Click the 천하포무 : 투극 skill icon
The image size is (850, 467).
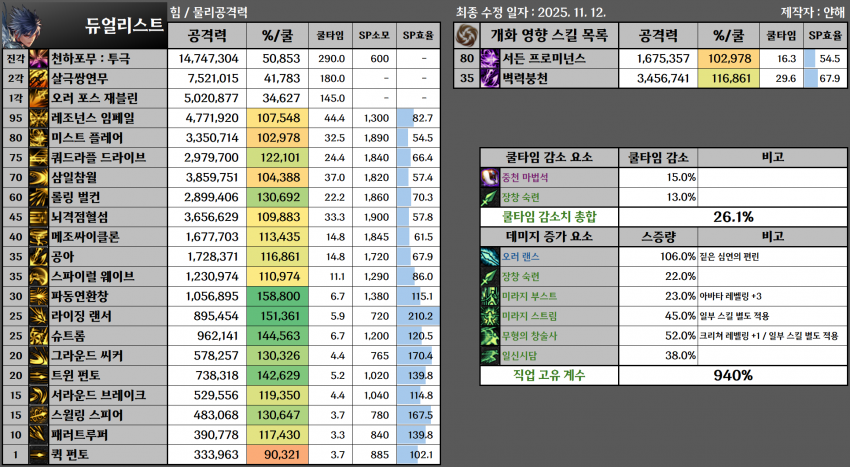pos(40,59)
